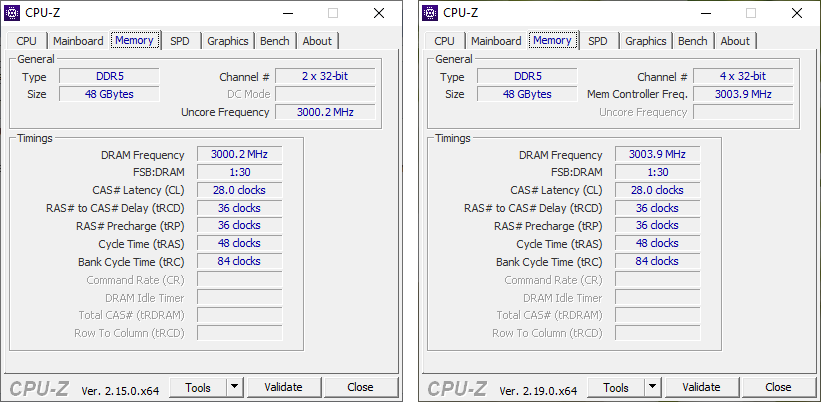Switch to the SPD tab in the left window
This screenshot has height=402, width=821.
(180, 41)
